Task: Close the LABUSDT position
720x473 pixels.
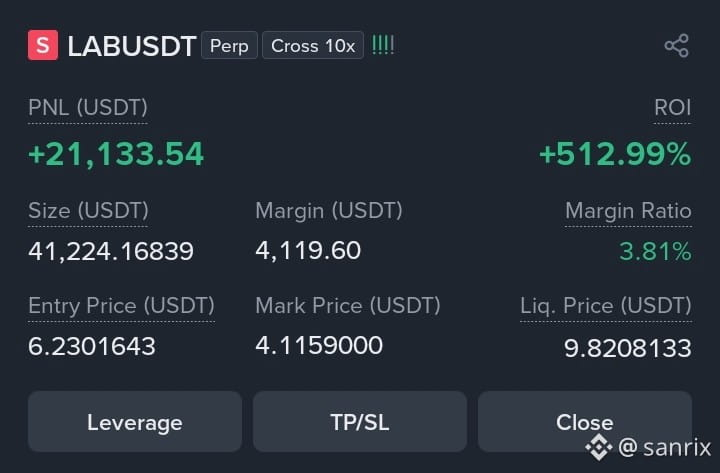Action: tap(585, 422)
